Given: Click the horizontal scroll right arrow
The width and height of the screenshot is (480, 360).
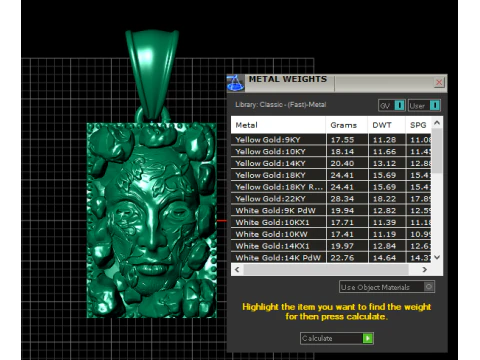Looking at the screenshot, I should coord(425,269).
